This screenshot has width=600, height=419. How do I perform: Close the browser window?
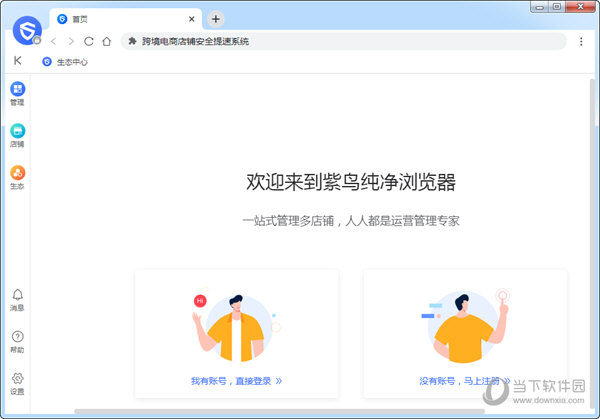click(x=580, y=7)
